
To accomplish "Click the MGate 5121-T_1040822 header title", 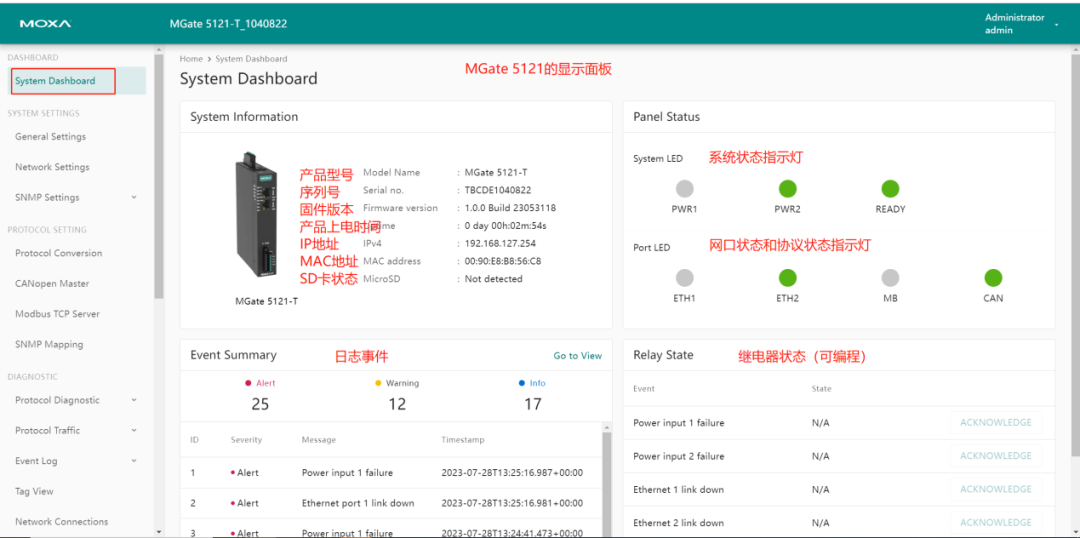I will pyautogui.click(x=228, y=23).
